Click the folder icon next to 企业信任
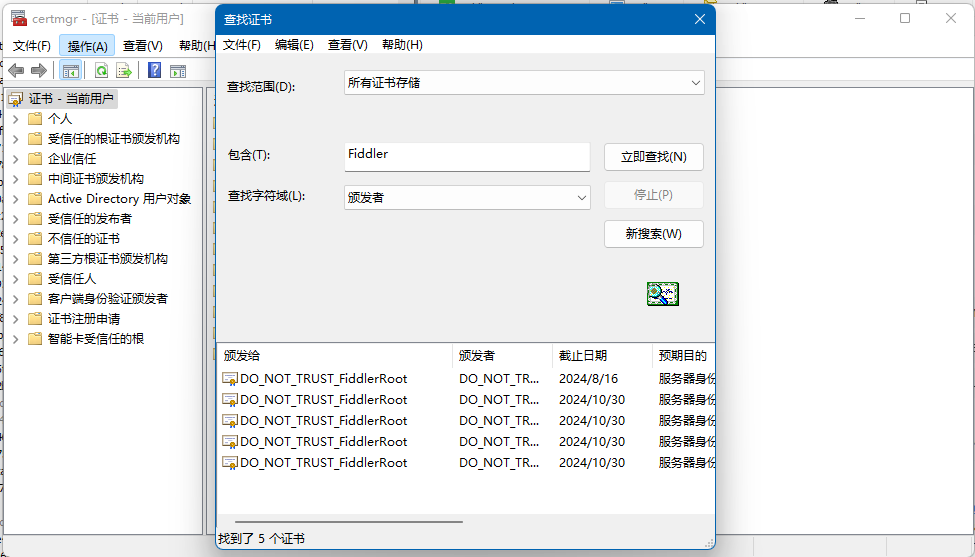This screenshot has width=975, height=557. click(x=35, y=159)
